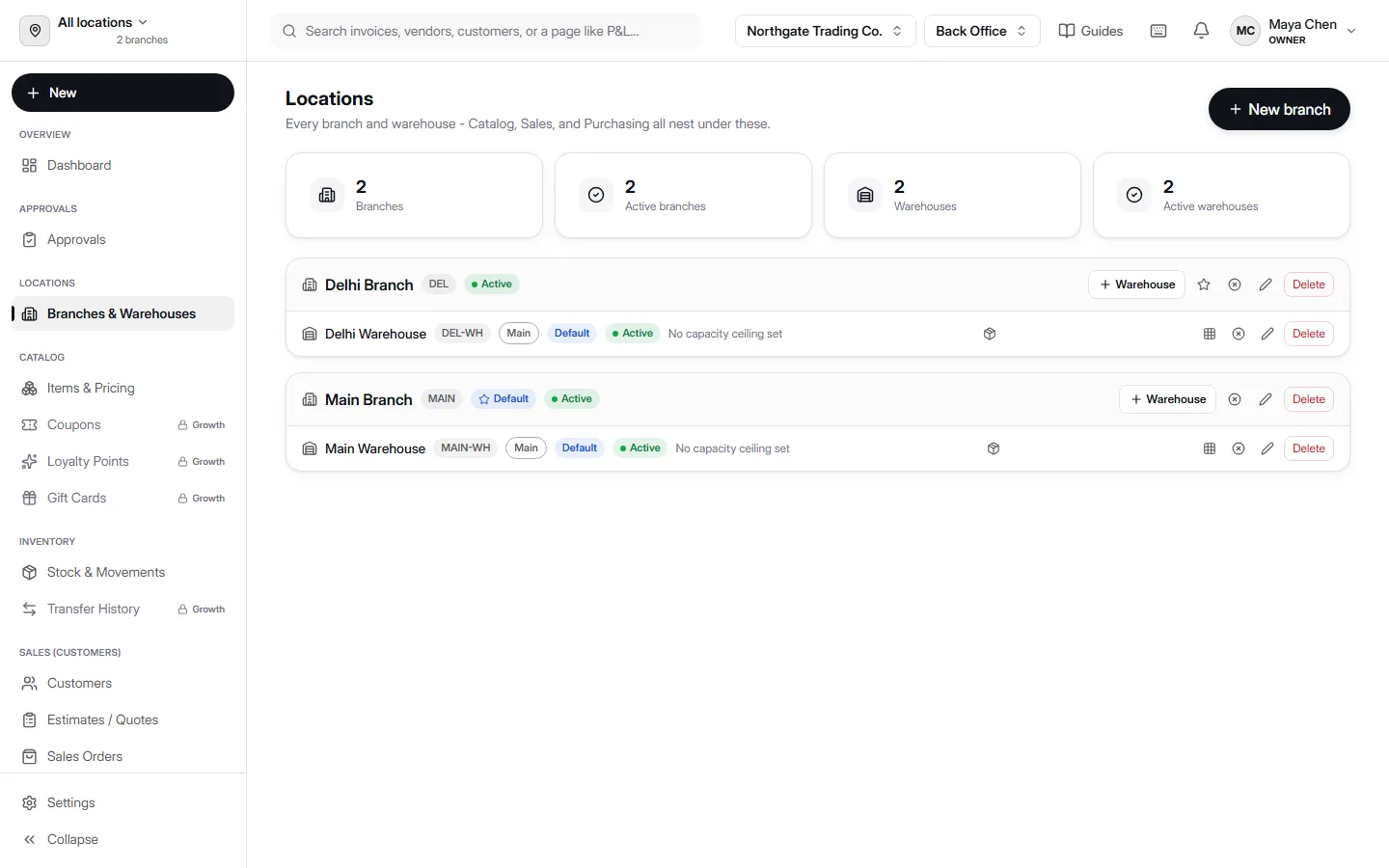Open Items & Pricing
This screenshot has height=868, width=1389.
click(x=123, y=388)
